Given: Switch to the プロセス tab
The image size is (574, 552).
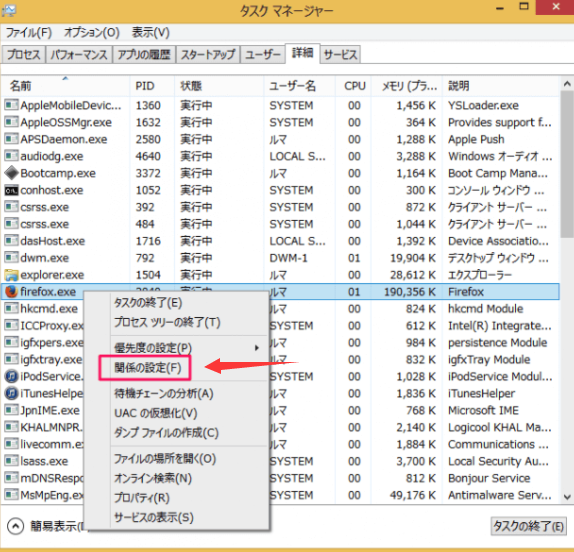Looking at the screenshot, I should point(24,55).
